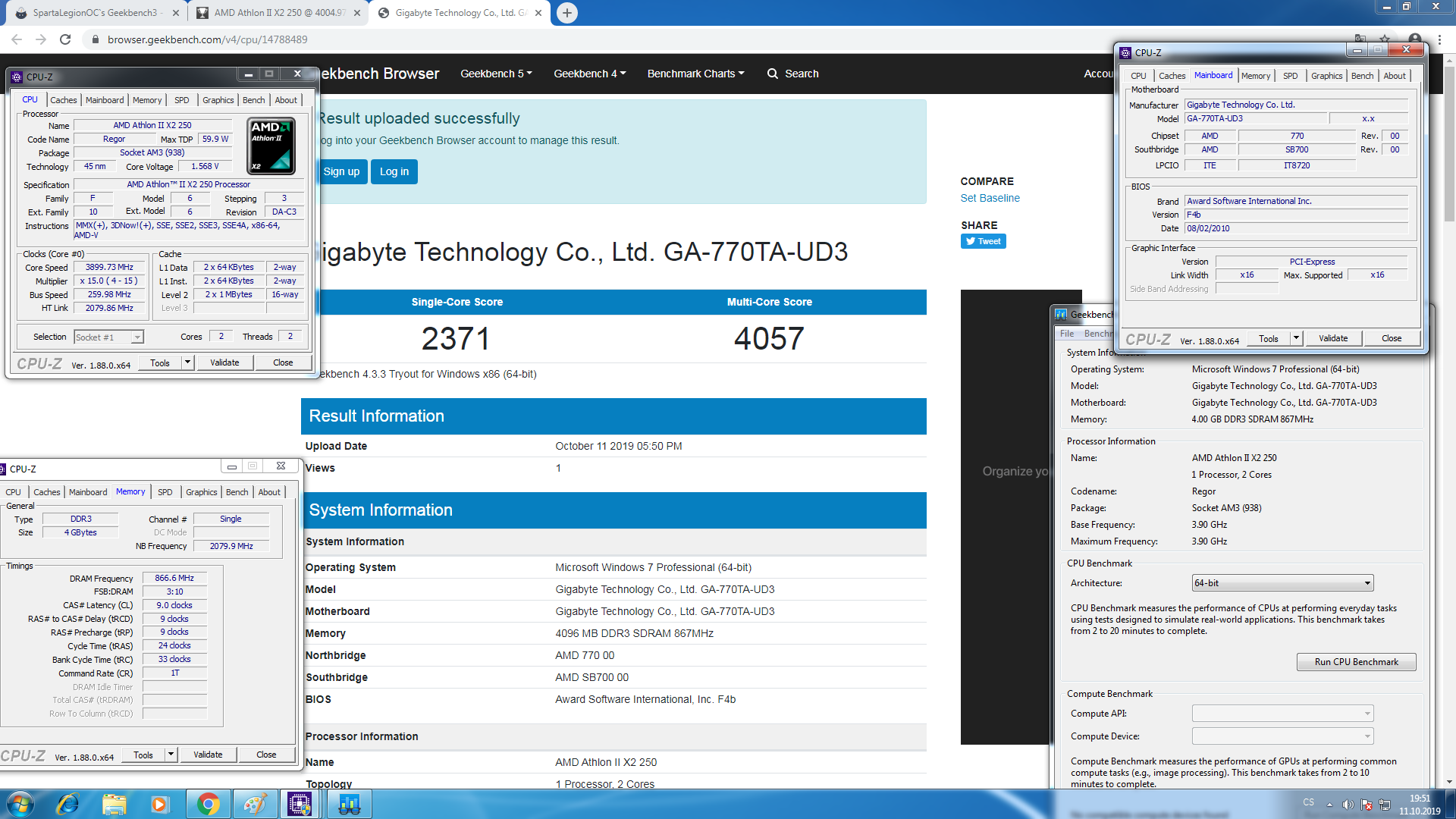
Task: Click the Set Baseline link
Action: coord(990,198)
